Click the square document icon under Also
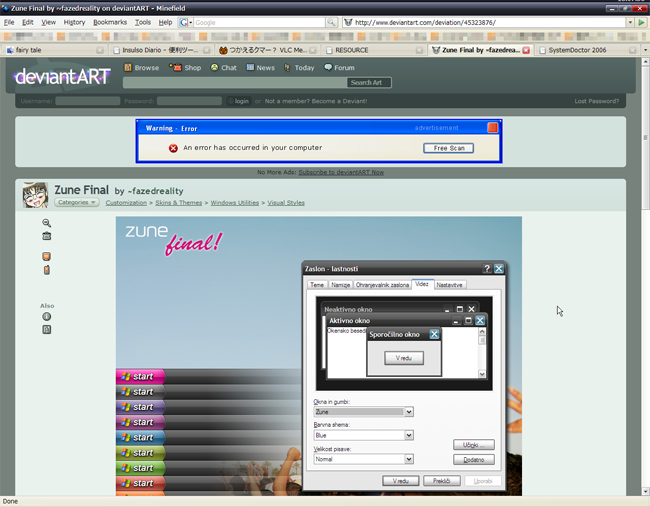 (46, 330)
